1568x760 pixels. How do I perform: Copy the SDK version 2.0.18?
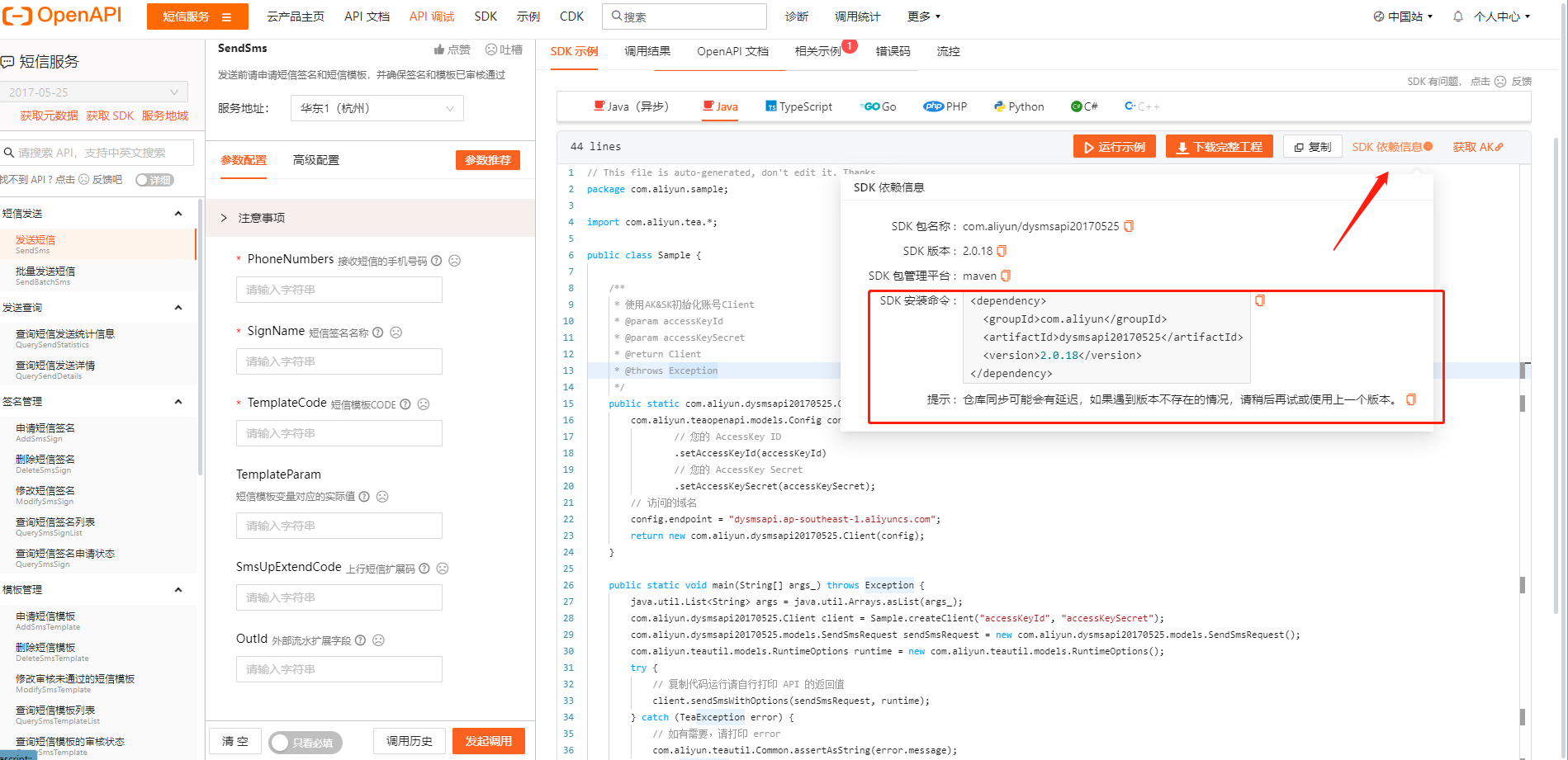[x=1002, y=251]
